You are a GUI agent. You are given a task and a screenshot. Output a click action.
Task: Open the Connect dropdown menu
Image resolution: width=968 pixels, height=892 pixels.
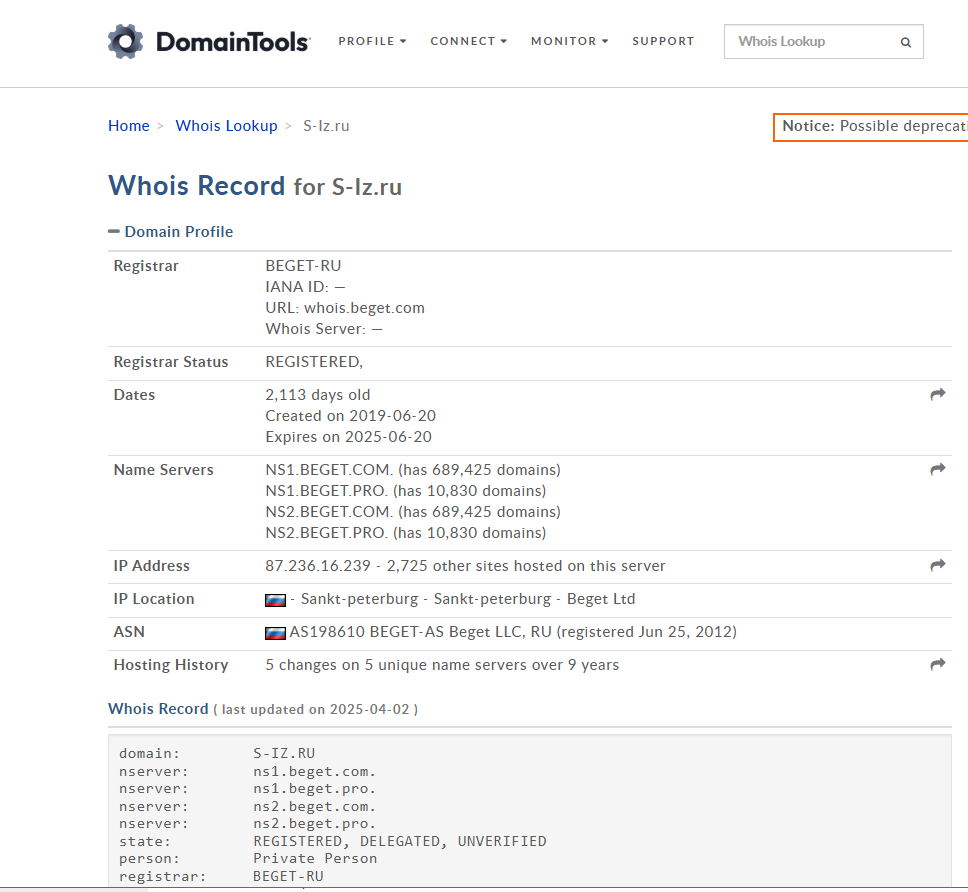coord(468,41)
